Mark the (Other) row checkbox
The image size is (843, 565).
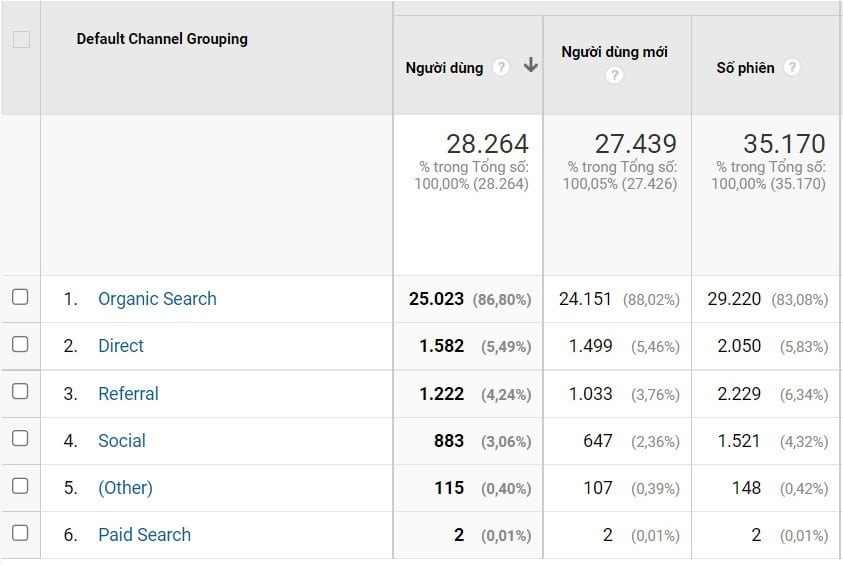click(20, 486)
